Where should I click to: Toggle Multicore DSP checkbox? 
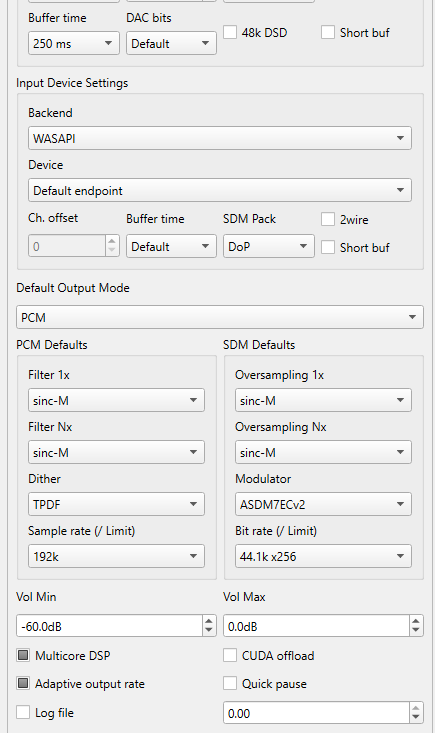point(23,655)
